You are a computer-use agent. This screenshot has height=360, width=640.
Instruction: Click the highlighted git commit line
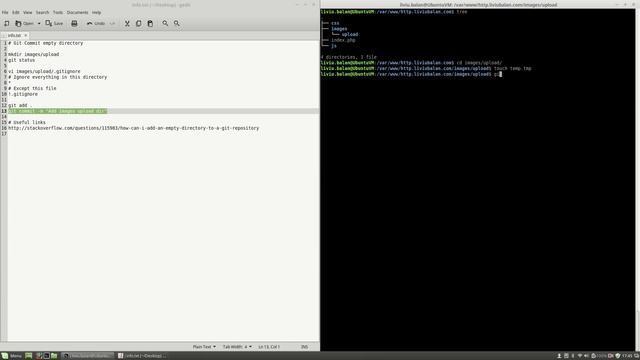point(58,111)
